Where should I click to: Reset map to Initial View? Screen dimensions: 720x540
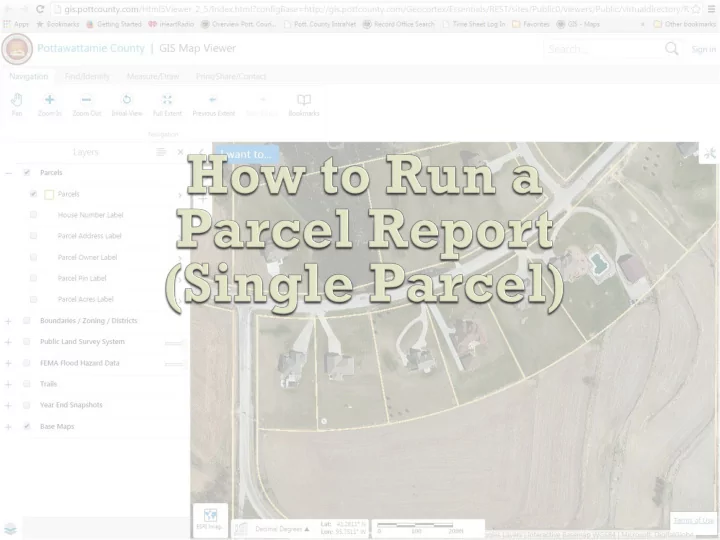pyautogui.click(x=127, y=105)
